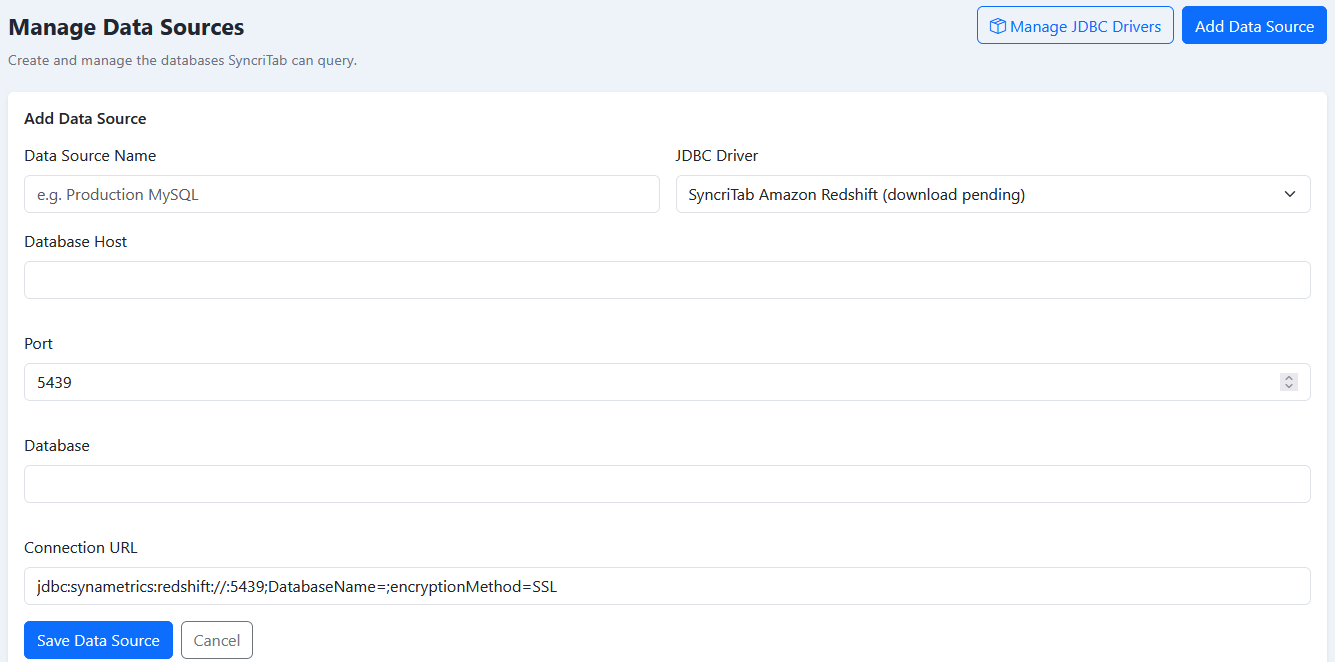Click the top Add Data Source button

(x=1254, y=26)
